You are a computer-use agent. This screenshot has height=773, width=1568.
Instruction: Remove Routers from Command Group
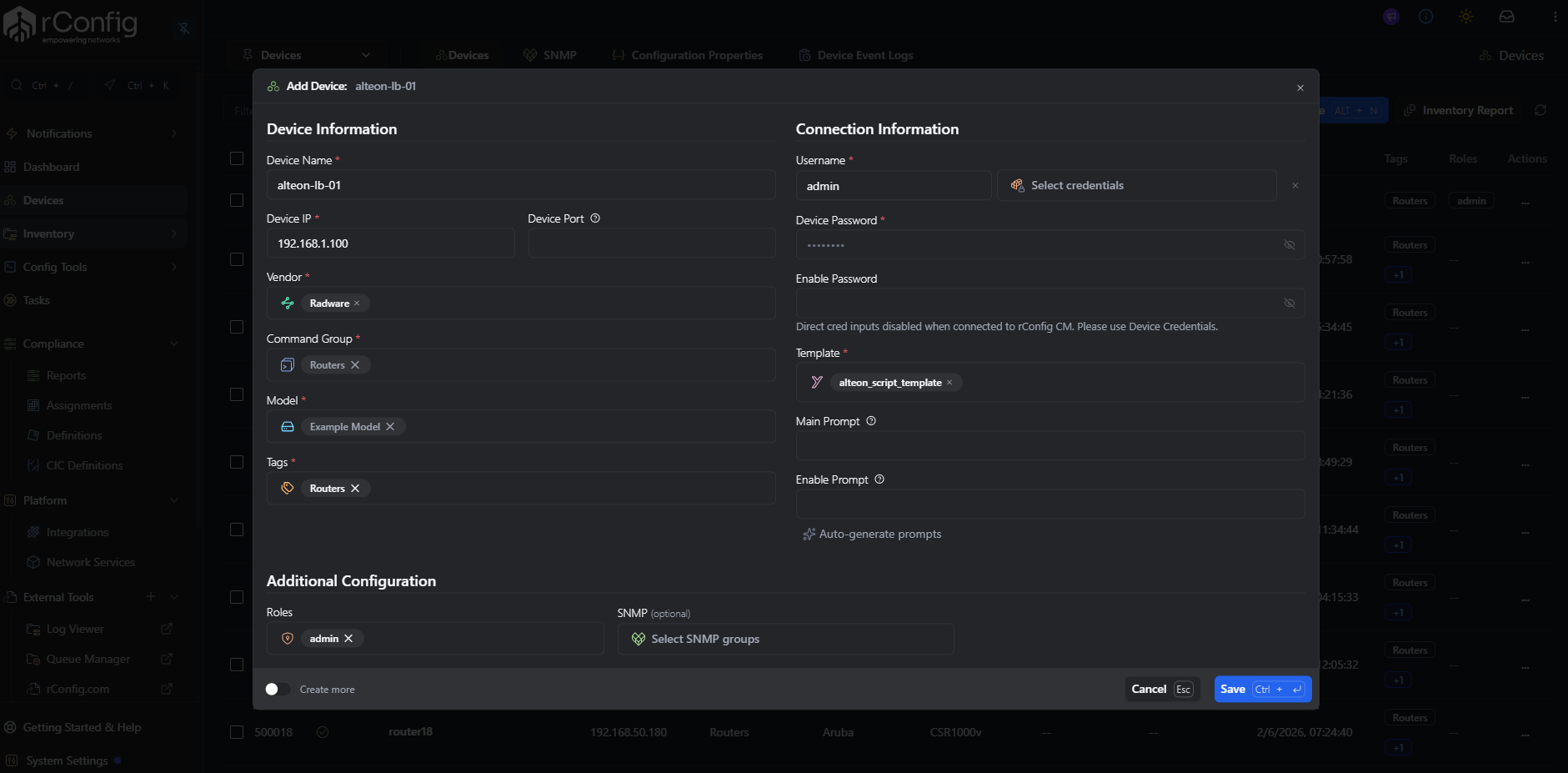355,365
